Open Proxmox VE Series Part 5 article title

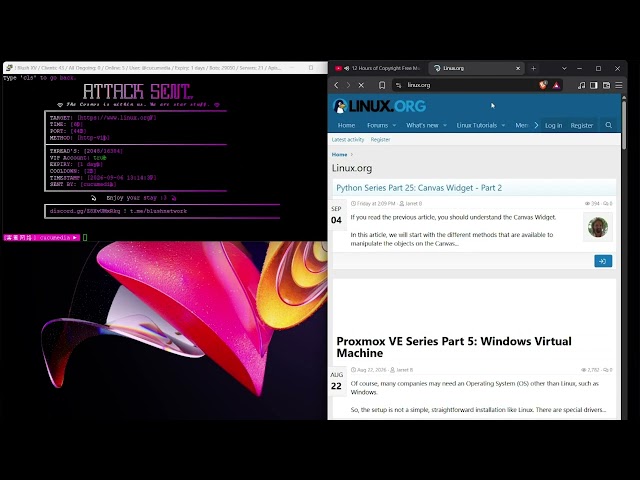click(x=454, y=347)
